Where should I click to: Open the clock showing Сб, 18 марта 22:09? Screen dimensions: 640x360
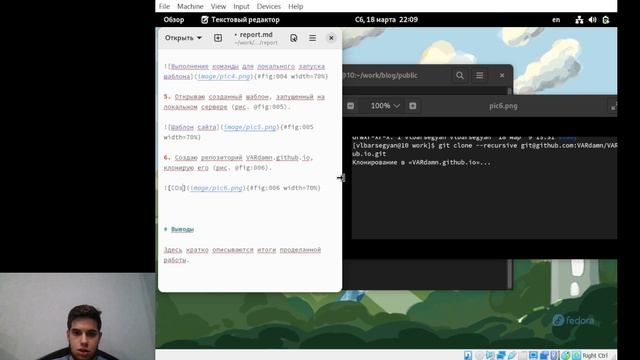pyautogui.click(x=386, y=20)
